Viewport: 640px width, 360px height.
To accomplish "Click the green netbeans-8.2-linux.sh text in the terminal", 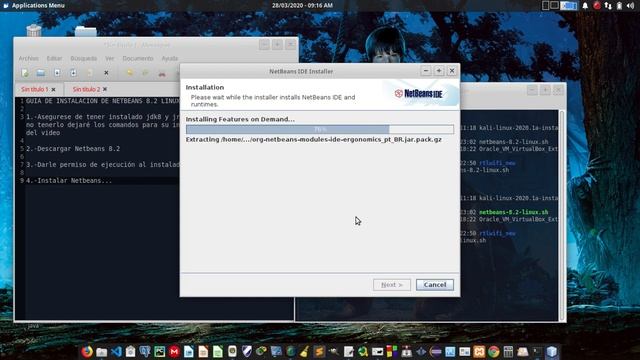I will point(513,212).
